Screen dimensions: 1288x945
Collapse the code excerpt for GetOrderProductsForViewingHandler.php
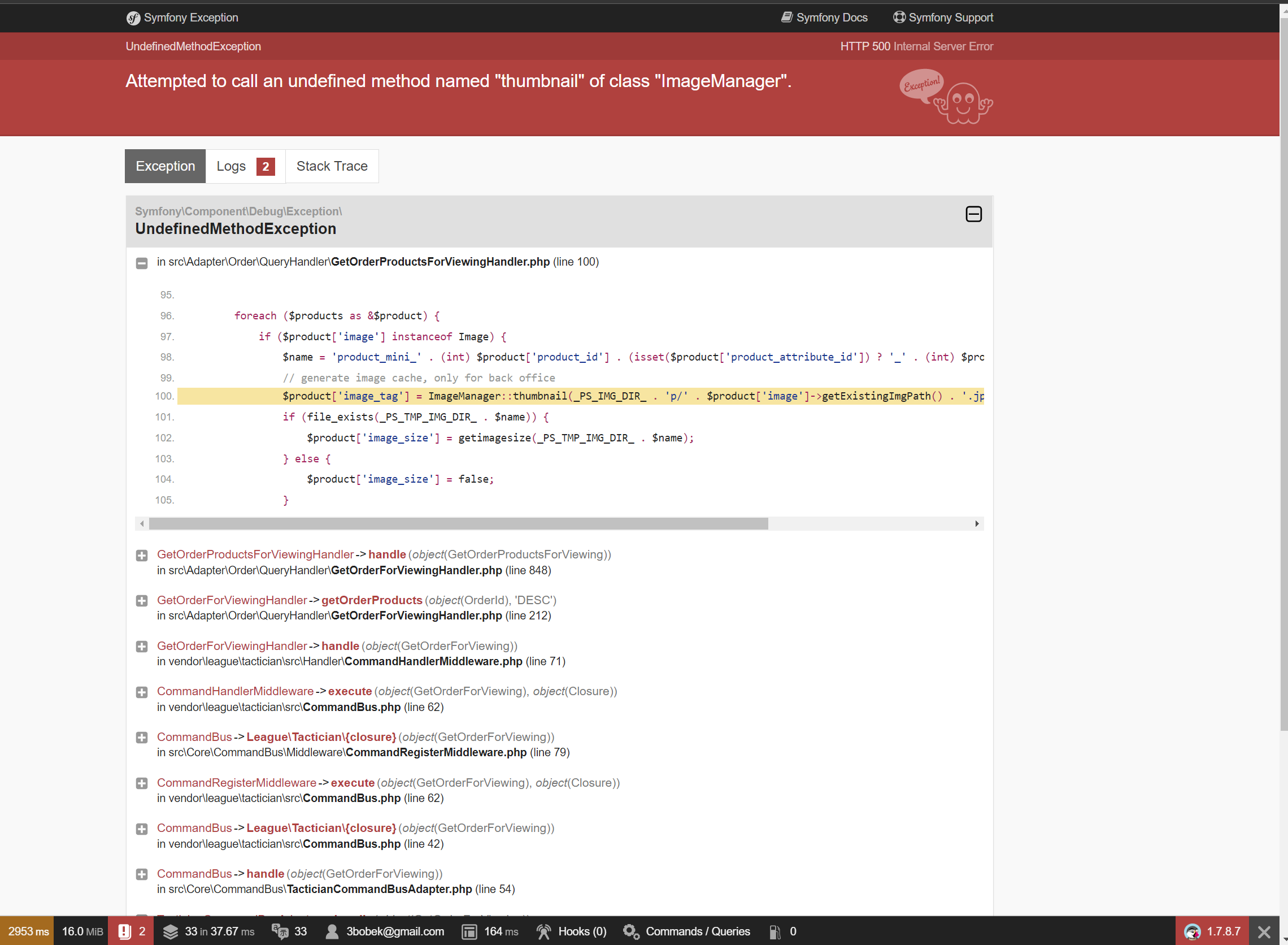141,263
